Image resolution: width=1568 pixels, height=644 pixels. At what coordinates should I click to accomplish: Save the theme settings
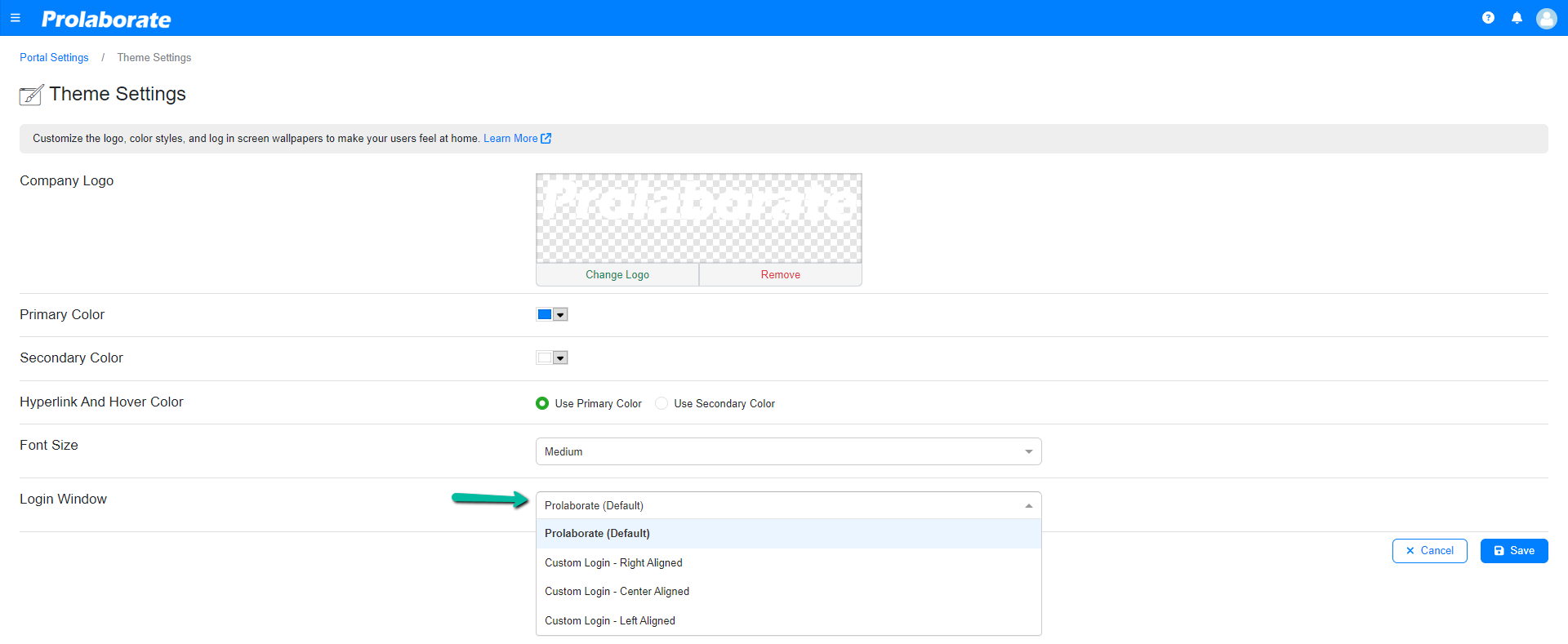tap(1514, 551)
